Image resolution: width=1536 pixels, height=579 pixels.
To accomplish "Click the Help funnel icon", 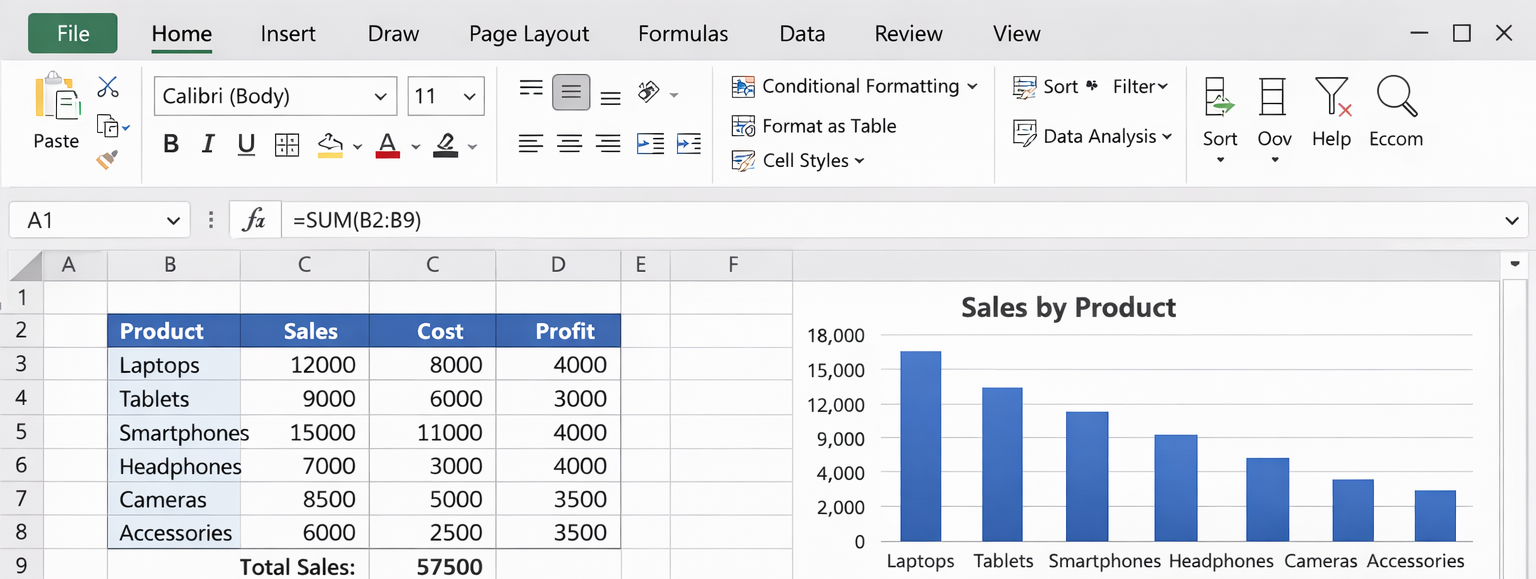I will pyautogui.click(x=1332, y=98).
